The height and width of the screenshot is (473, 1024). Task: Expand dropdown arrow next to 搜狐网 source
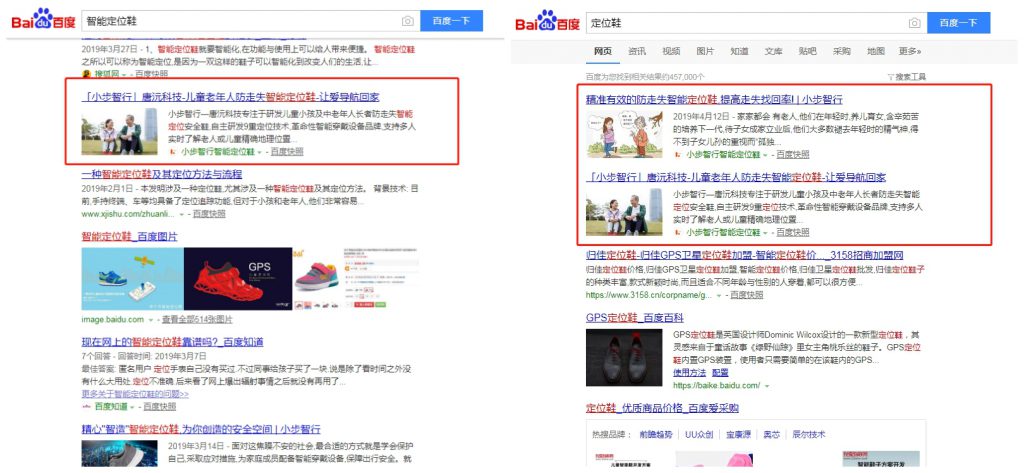point(123,74)
